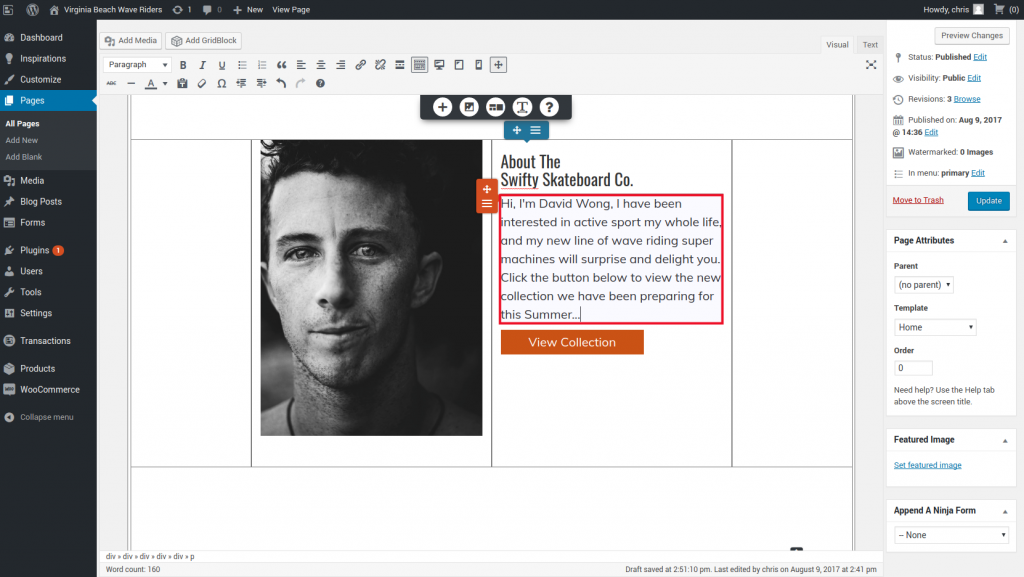Click the blue Update button

click(x=988, y=201)
